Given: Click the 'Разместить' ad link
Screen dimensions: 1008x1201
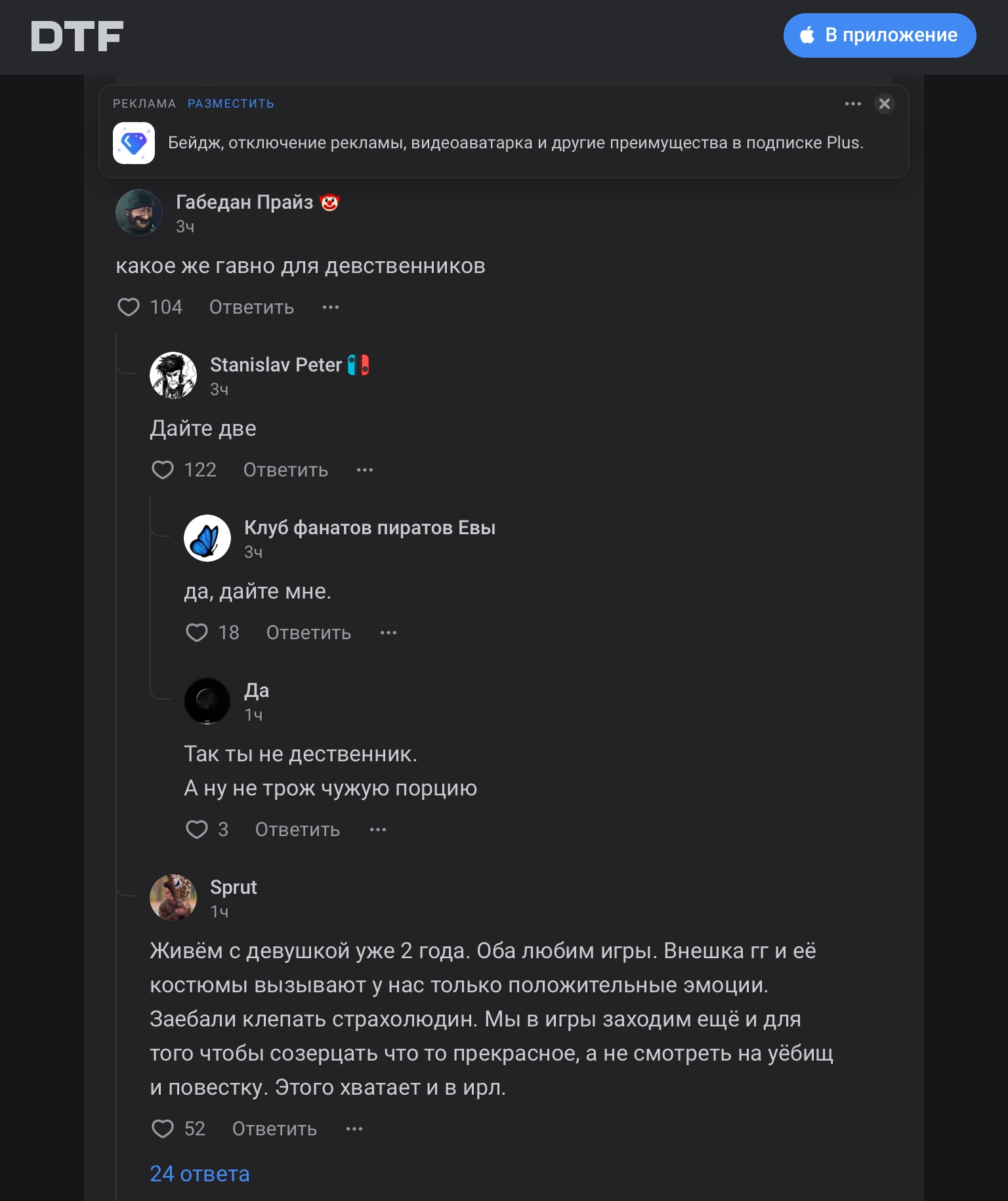Looking at the screenshot, I should click(x=230, y=104).
